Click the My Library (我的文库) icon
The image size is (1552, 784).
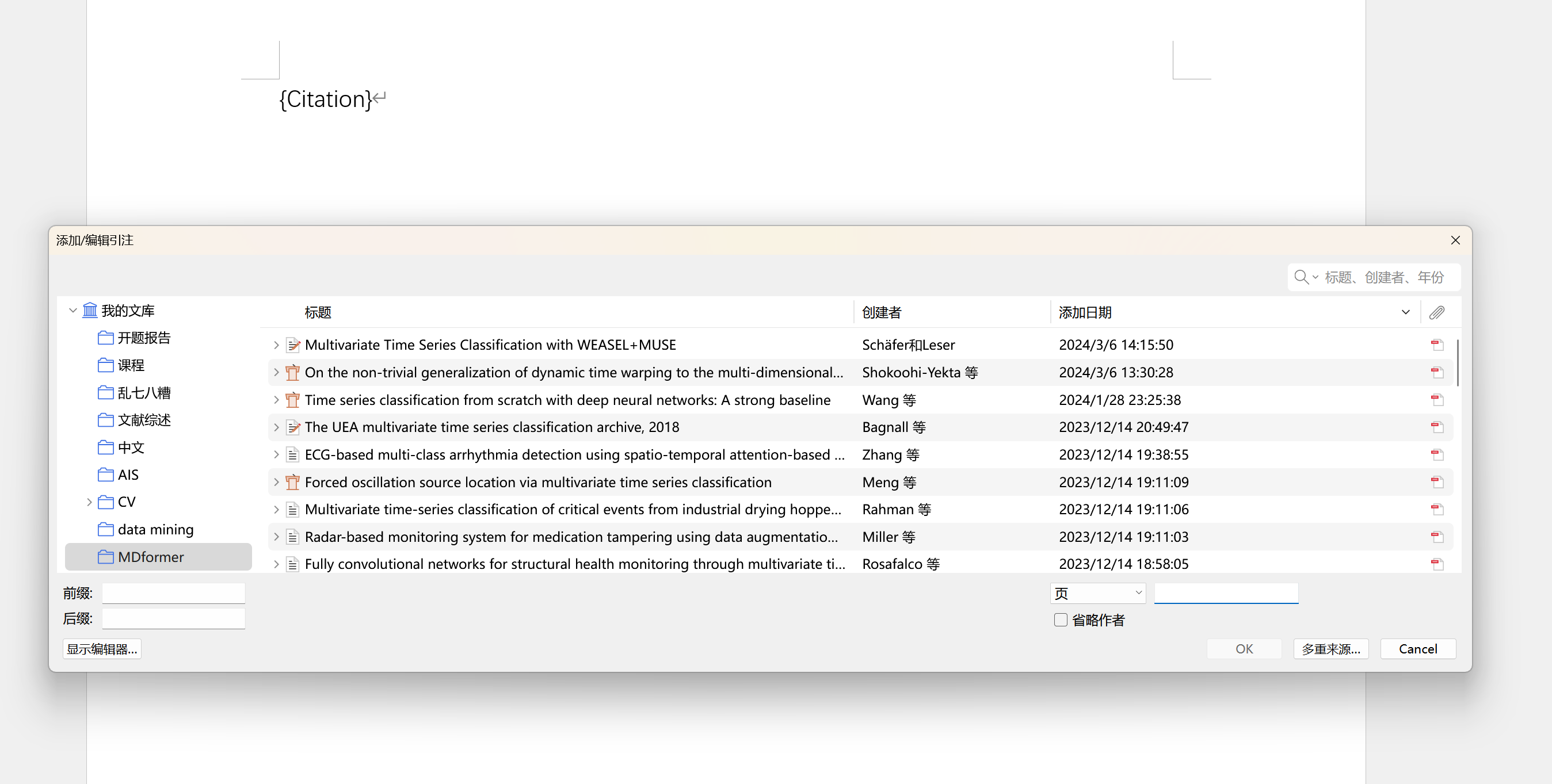tap(90, 311)
